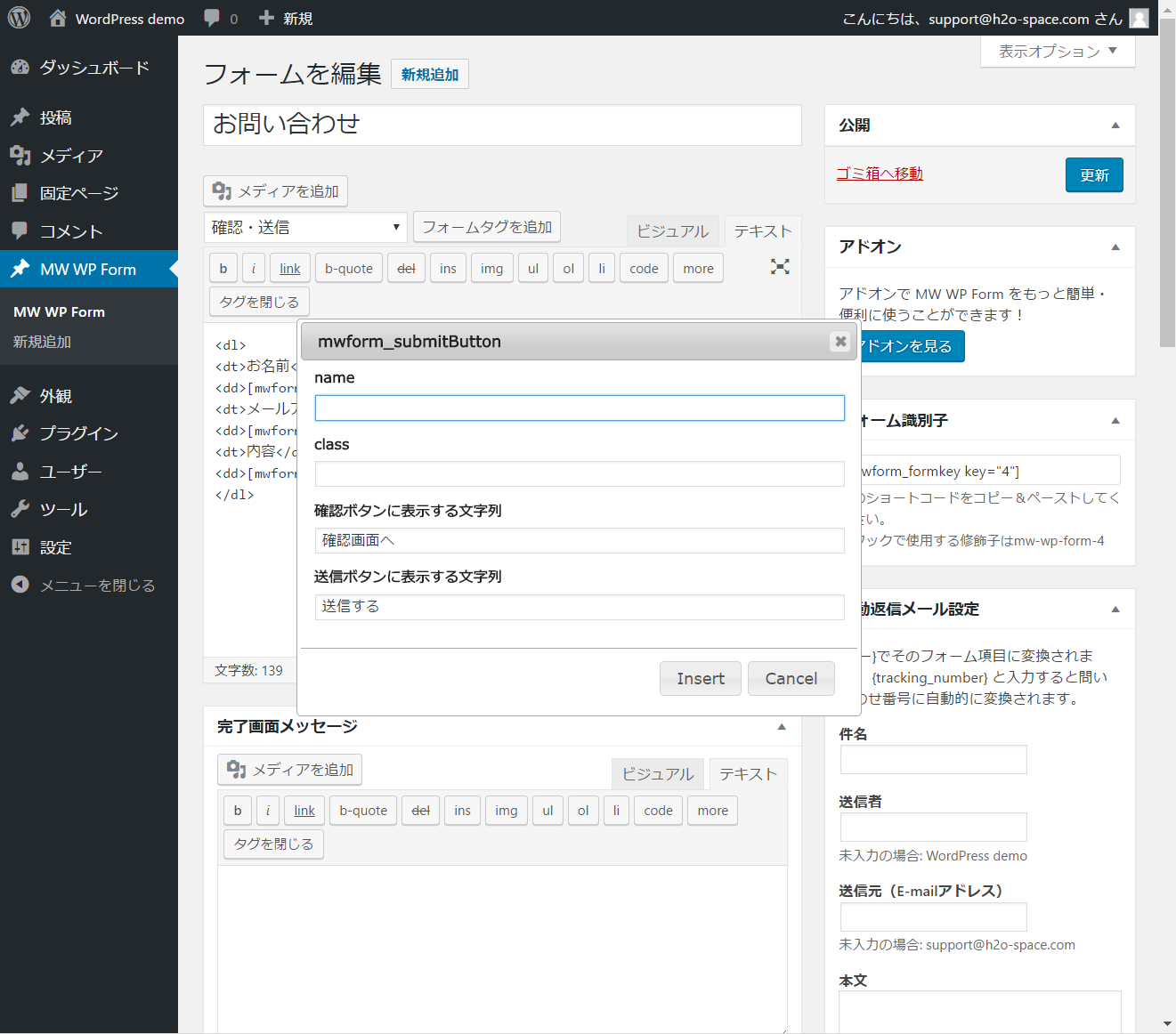This screenshot has width=1176, height=1034.
Task: Switch form editor to ビジュアル tab
Action: tap(672, 231)
